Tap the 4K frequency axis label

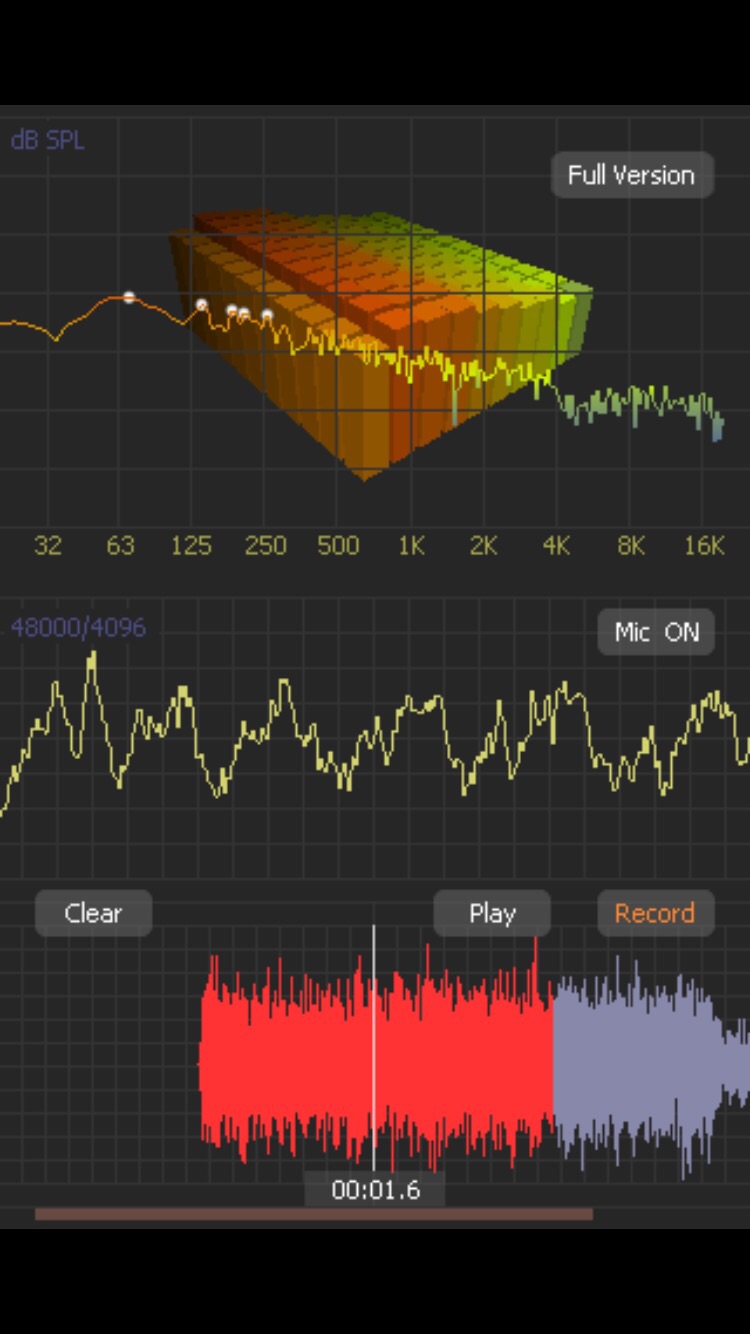(x=556, y=546)
